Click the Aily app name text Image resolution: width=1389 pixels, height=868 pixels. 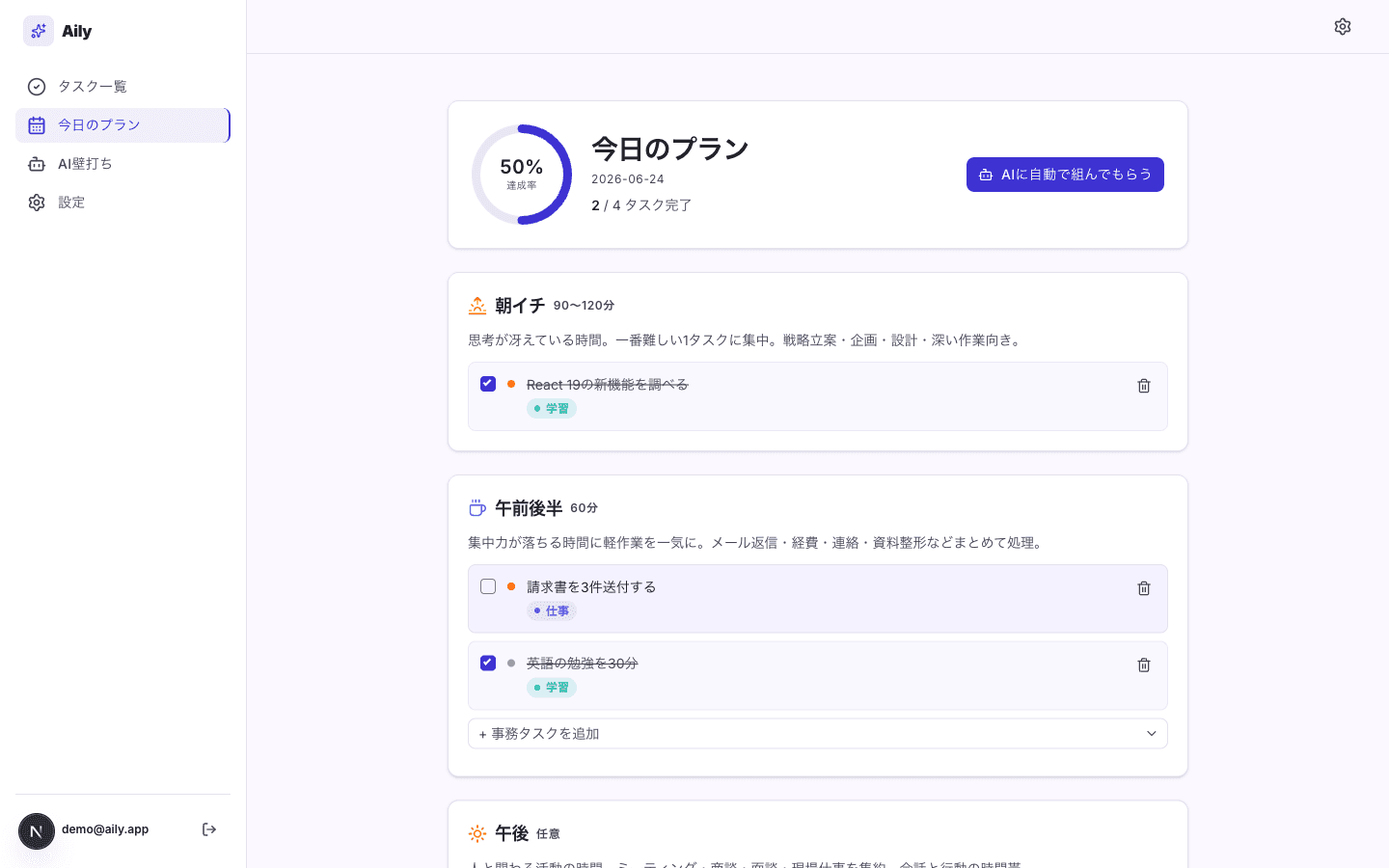[x=77, y=31]
